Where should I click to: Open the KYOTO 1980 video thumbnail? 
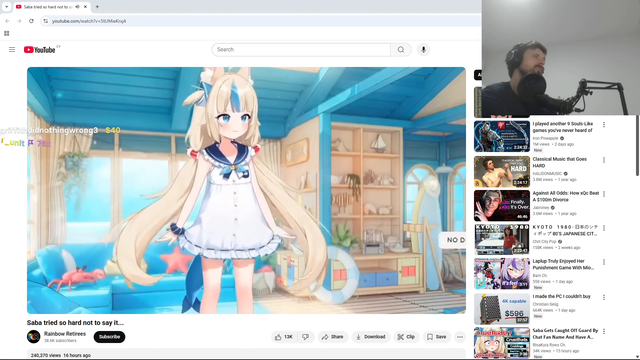click(502, 239)
